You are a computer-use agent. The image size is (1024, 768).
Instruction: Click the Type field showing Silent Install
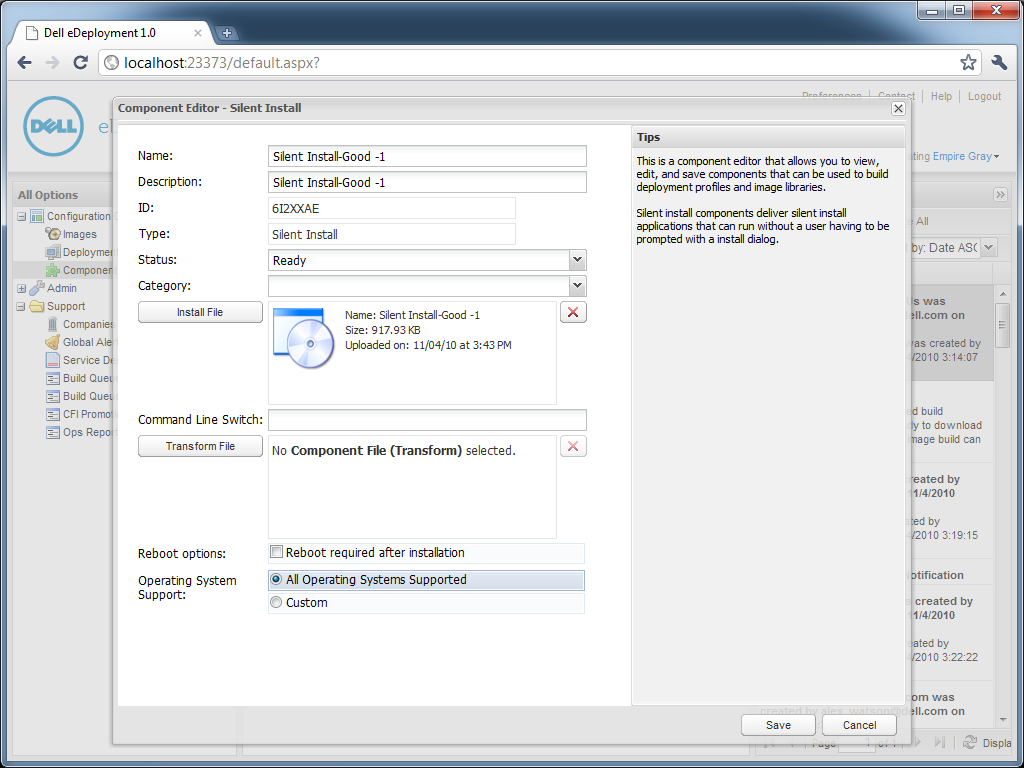click(392, 234)
